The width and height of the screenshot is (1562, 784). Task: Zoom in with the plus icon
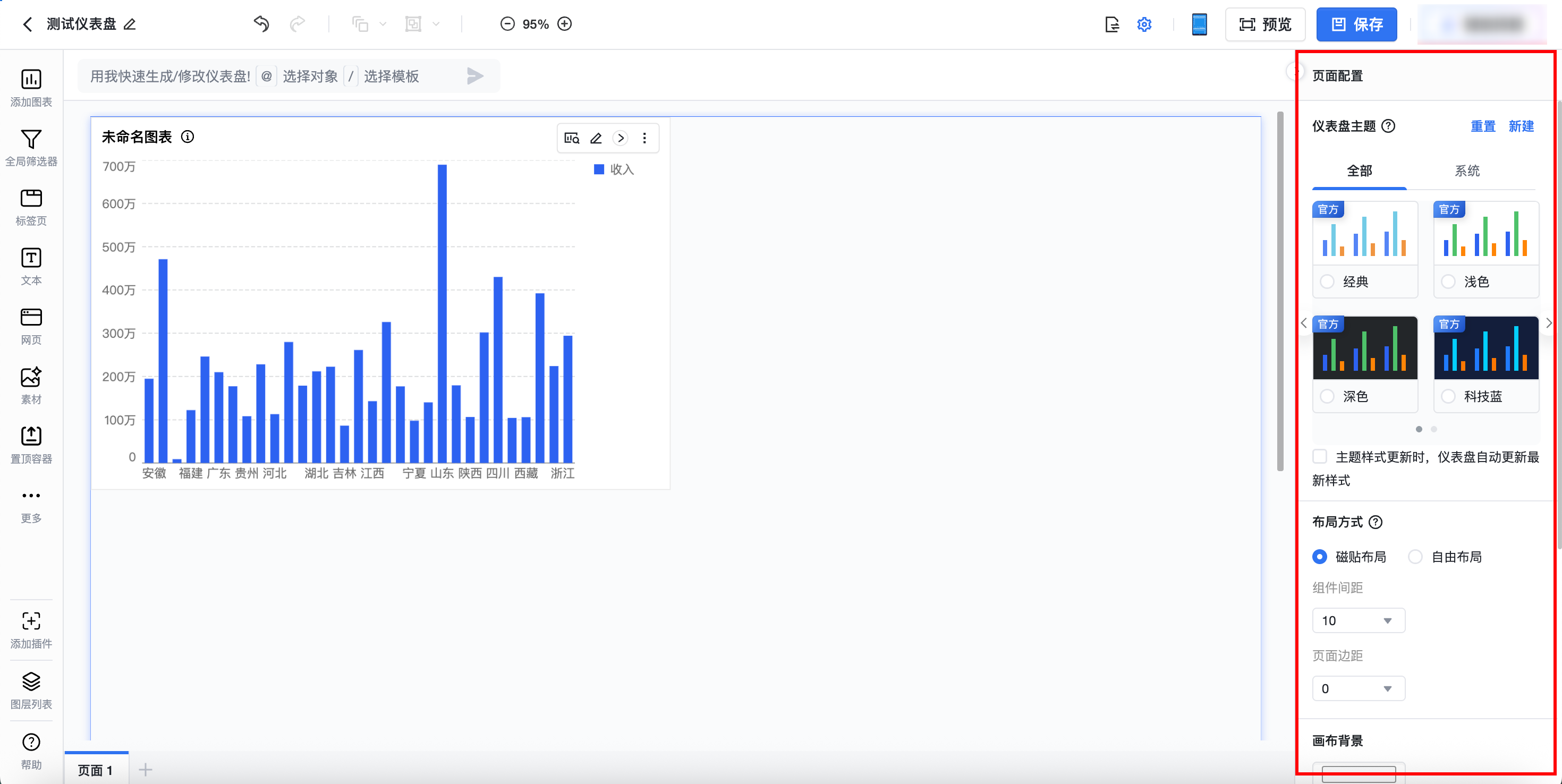[x=565, y=24]
